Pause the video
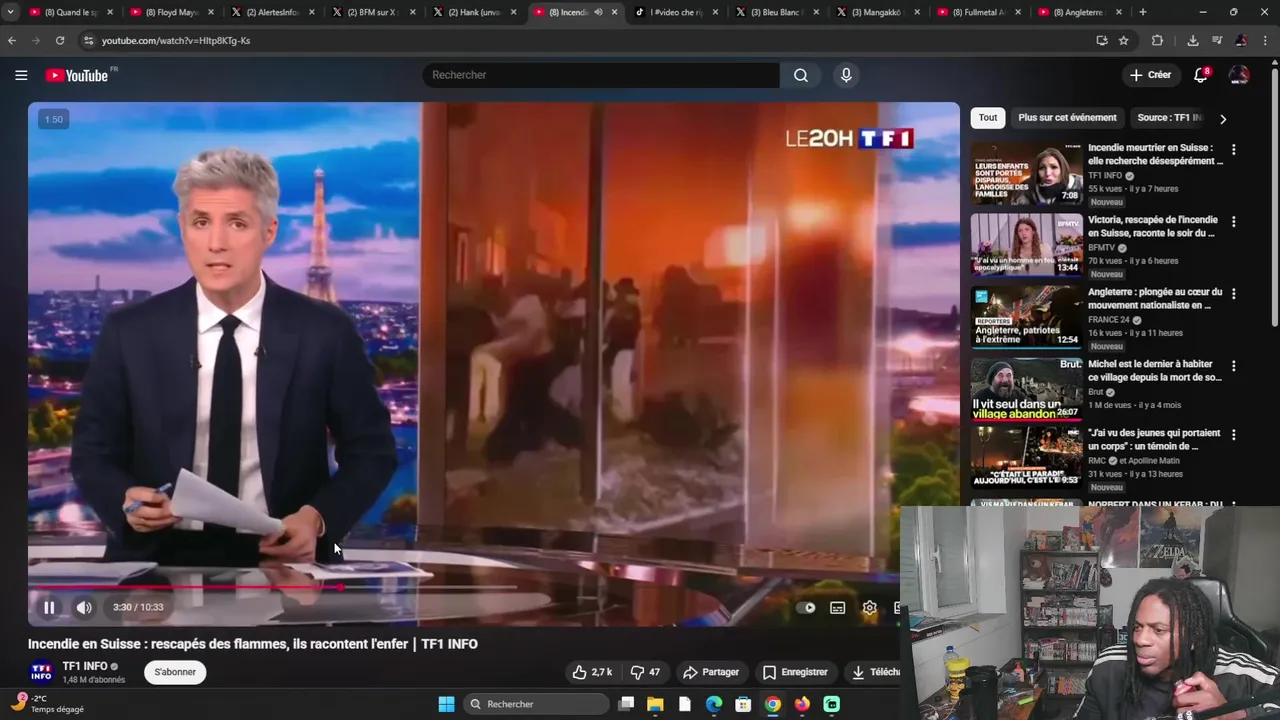Image resolution: width=1280 pixels, height=720 pixels. click(x=49, y=607)
